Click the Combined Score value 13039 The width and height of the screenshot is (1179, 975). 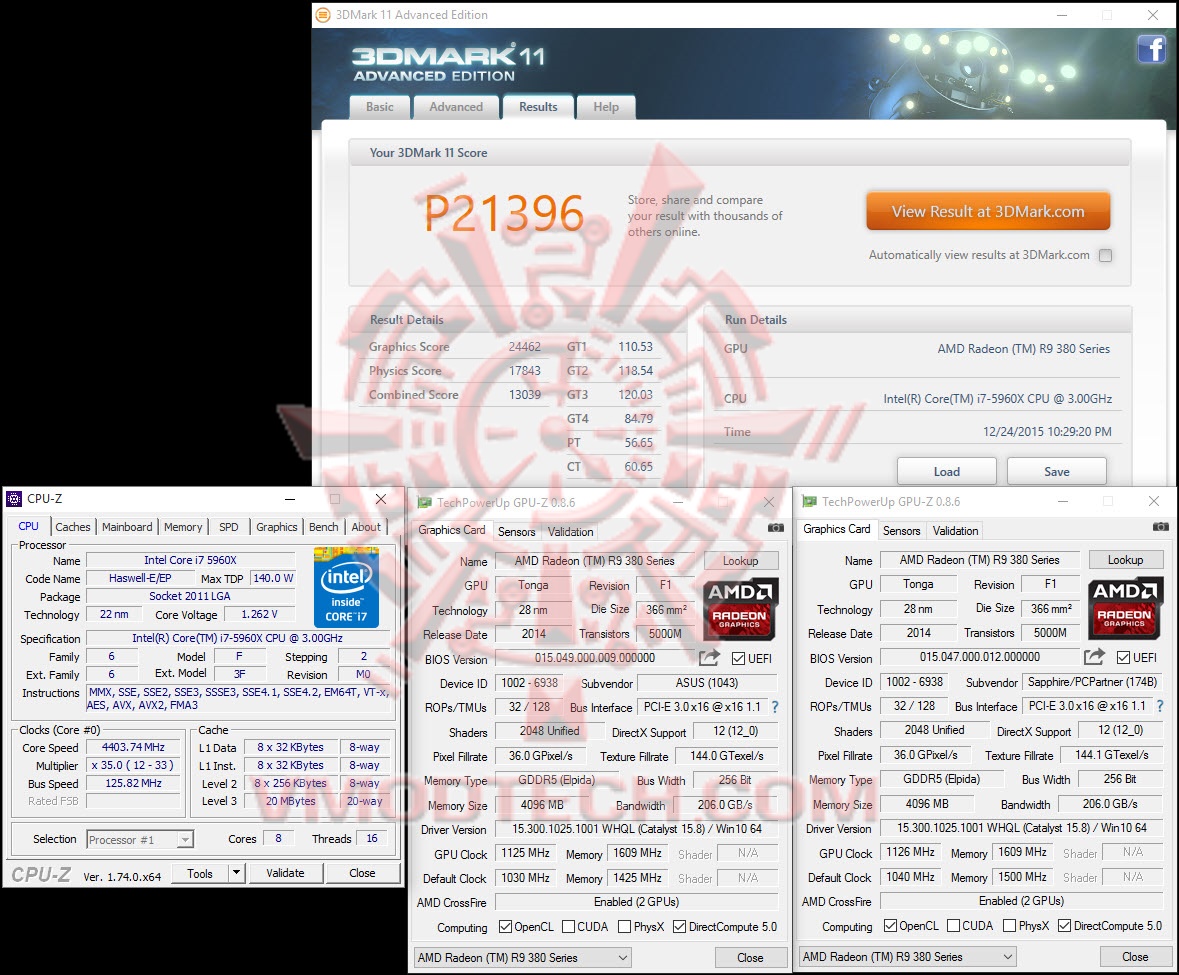pyautogui.click(x=524, y=395)
